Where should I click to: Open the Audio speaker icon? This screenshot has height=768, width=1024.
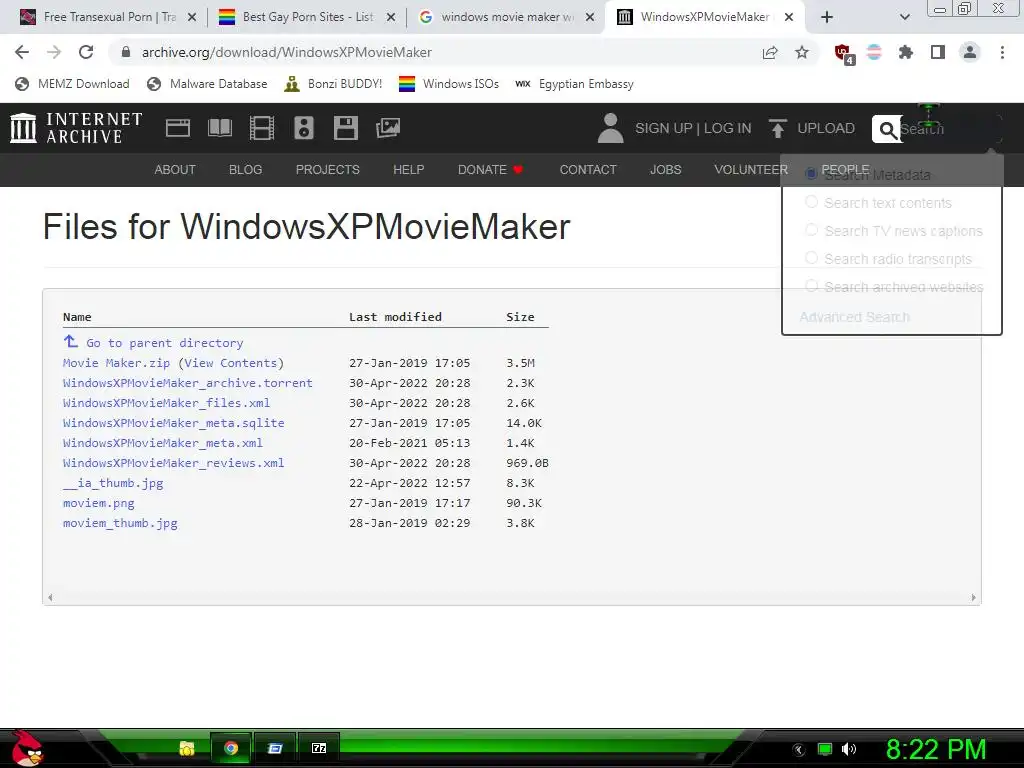(x=304, y=128)
